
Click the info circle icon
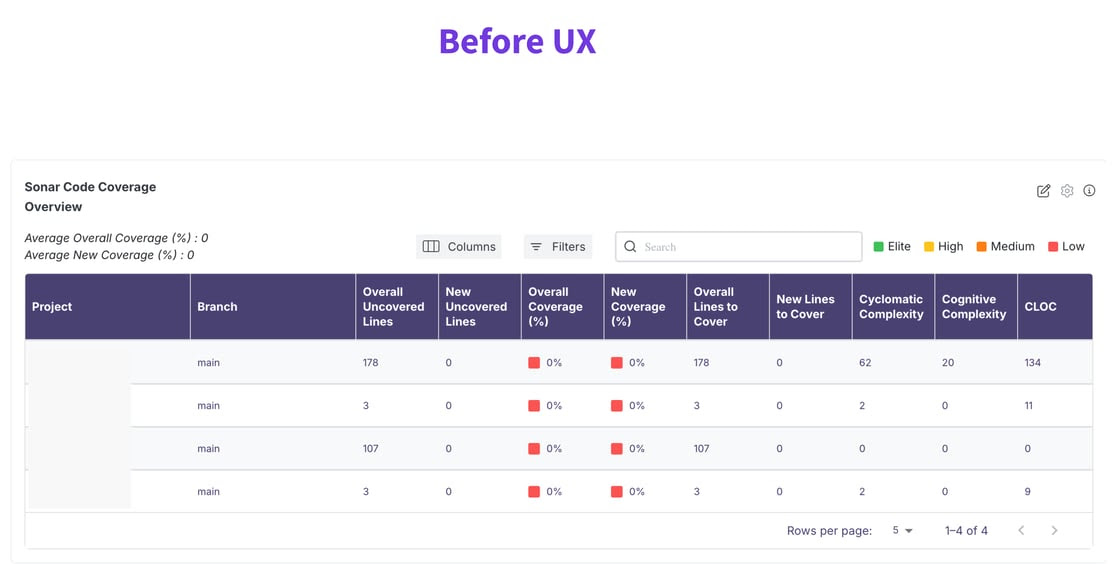point(1089,191)
